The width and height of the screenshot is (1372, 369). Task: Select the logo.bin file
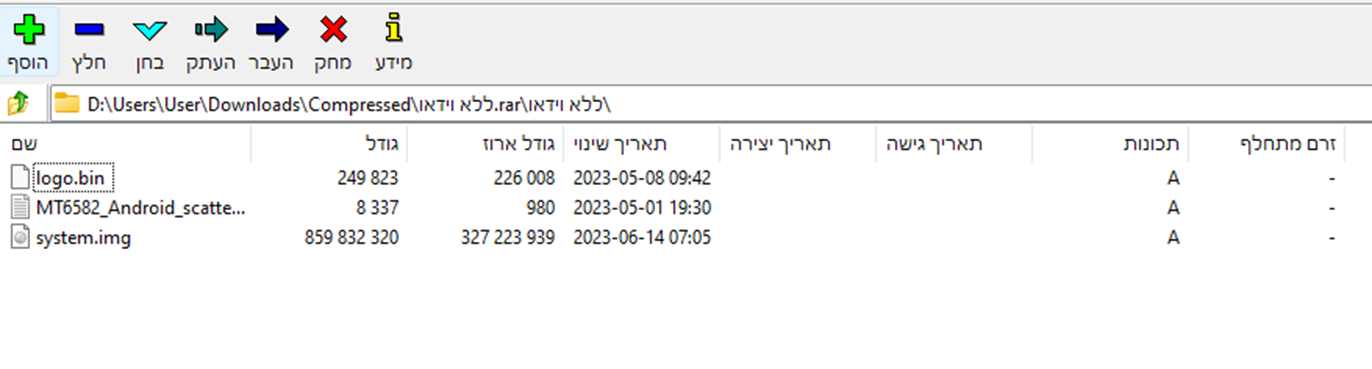click(72, 178)
